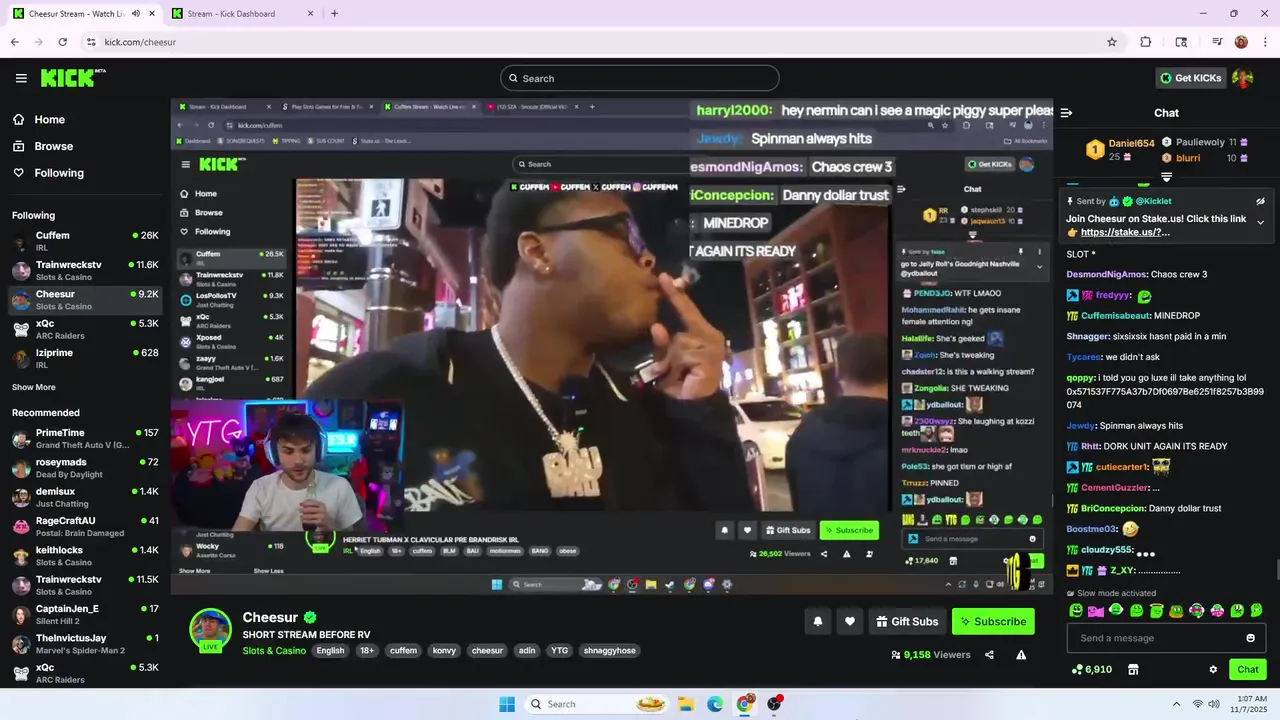Open the user profile avatar menu
The image size is (1280, 720).
pos(1243,78)
